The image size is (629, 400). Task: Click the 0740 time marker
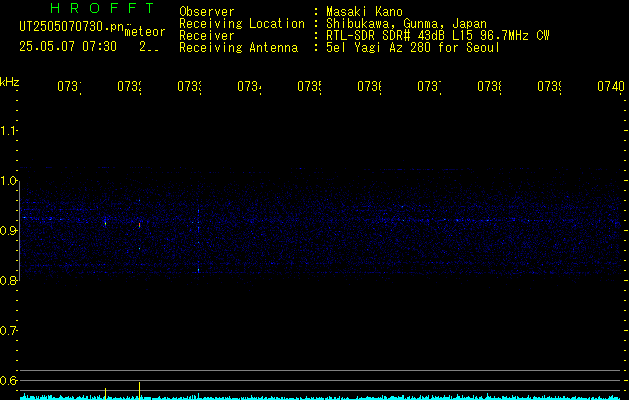611,86
